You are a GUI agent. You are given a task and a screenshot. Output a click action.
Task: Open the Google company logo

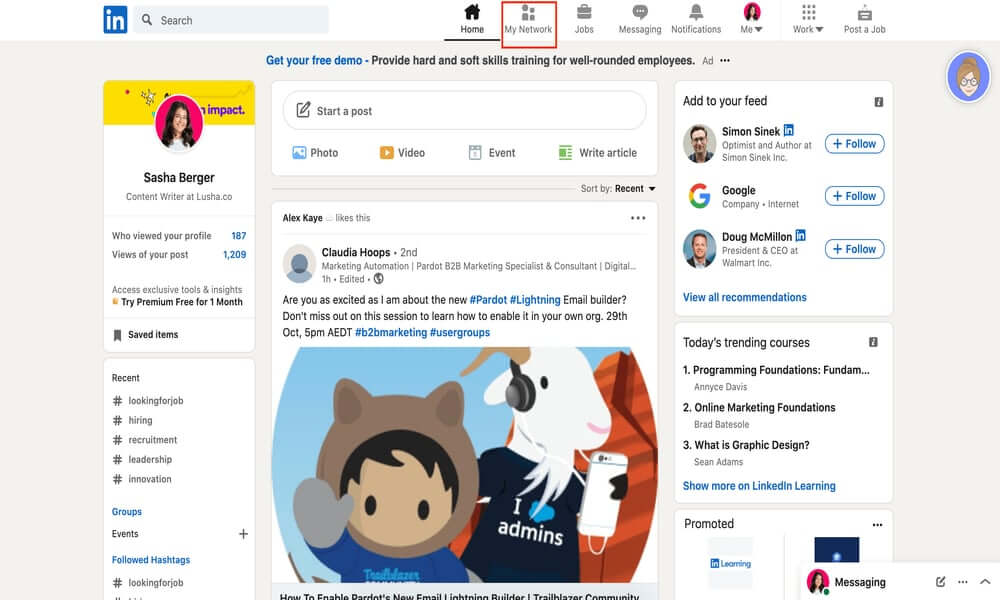[x=700, y=196]
